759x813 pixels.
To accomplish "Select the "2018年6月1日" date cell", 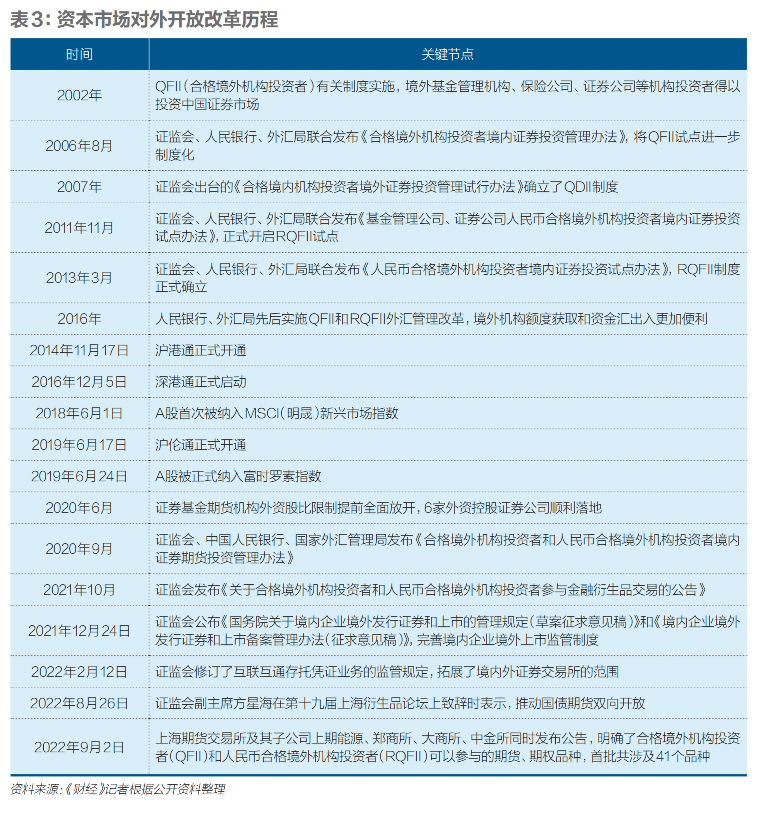I will coord(79,412).
